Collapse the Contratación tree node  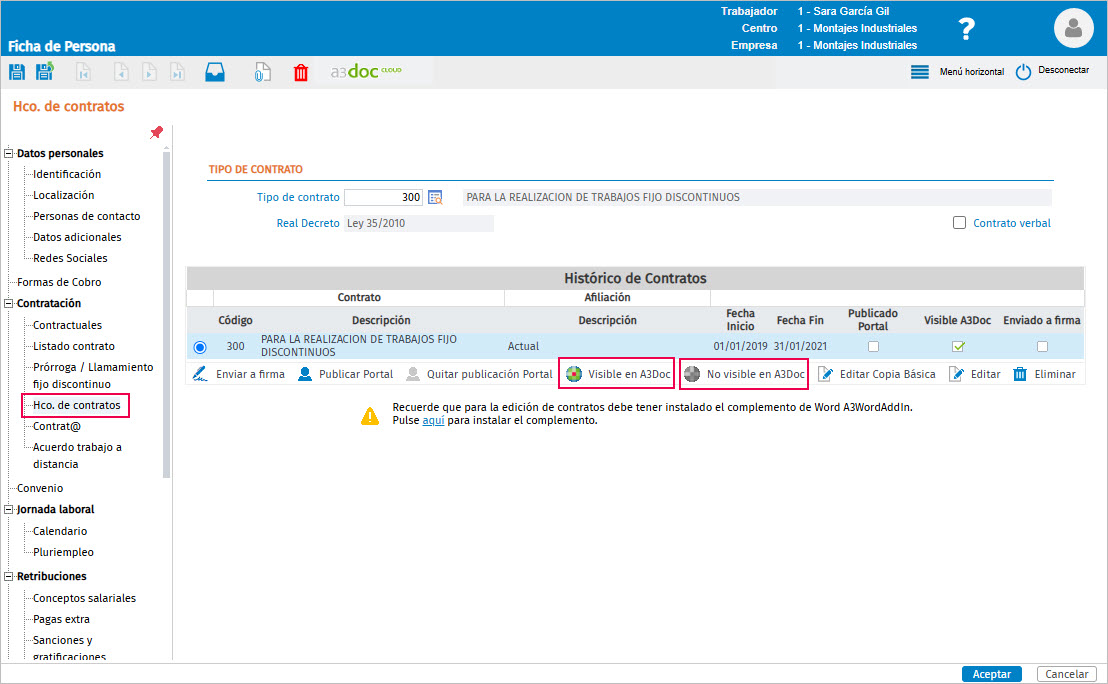pos(9,303)
